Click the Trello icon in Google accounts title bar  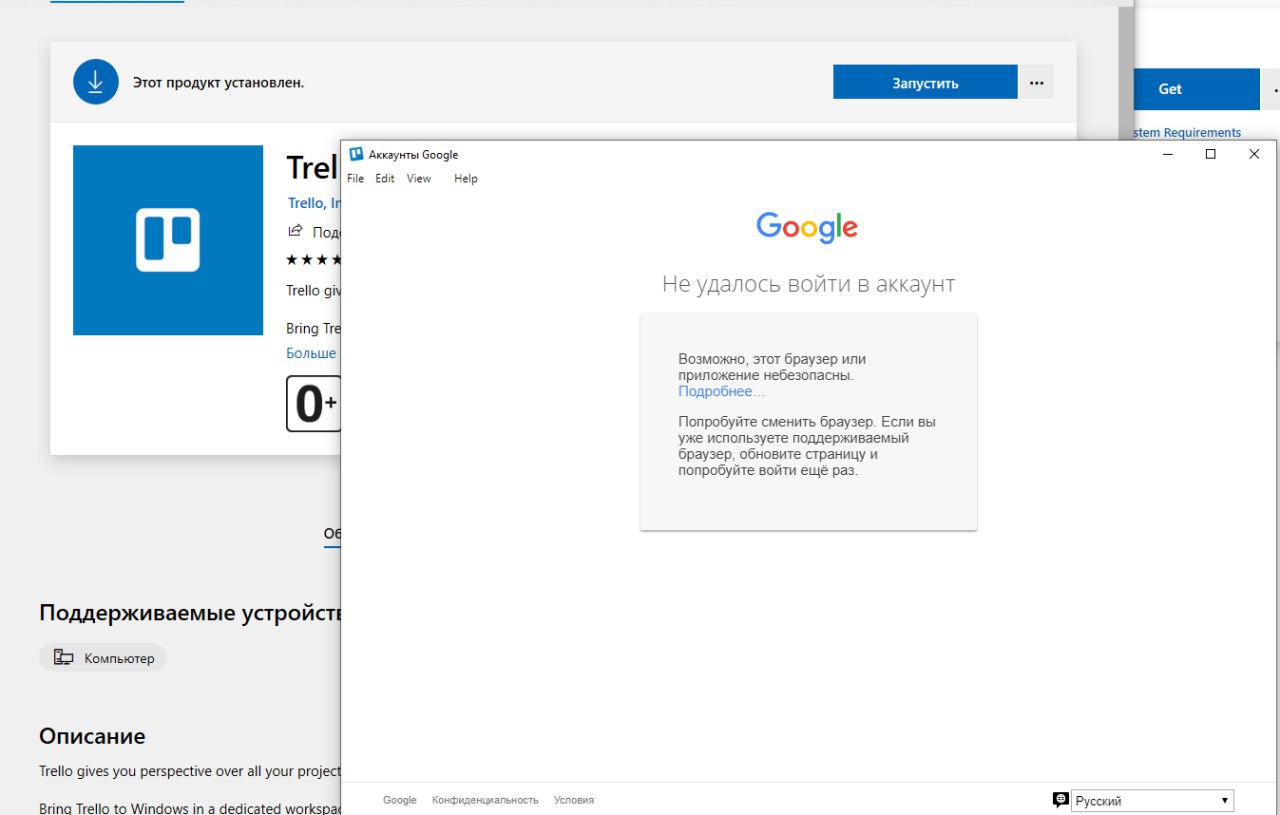(x=356, y=154)
